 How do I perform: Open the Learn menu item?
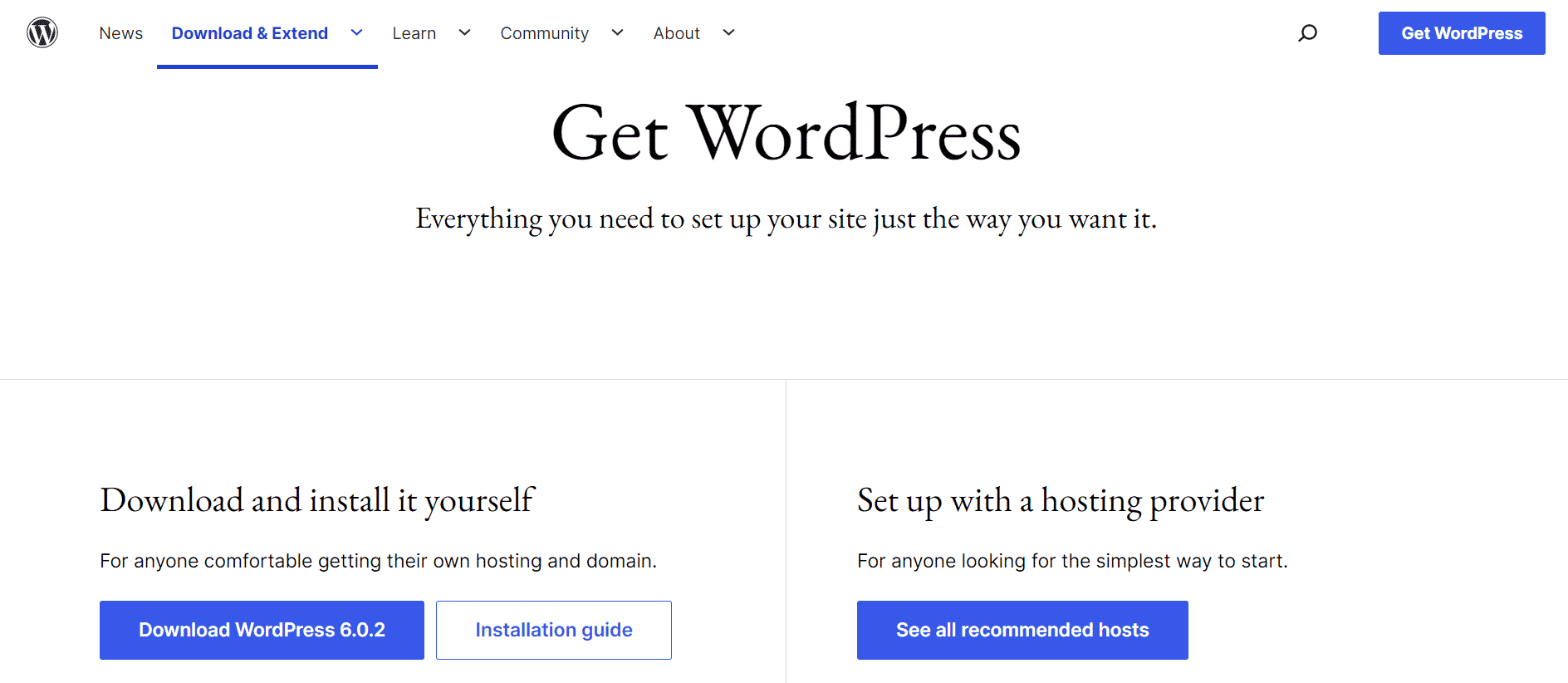pos(414,33)
